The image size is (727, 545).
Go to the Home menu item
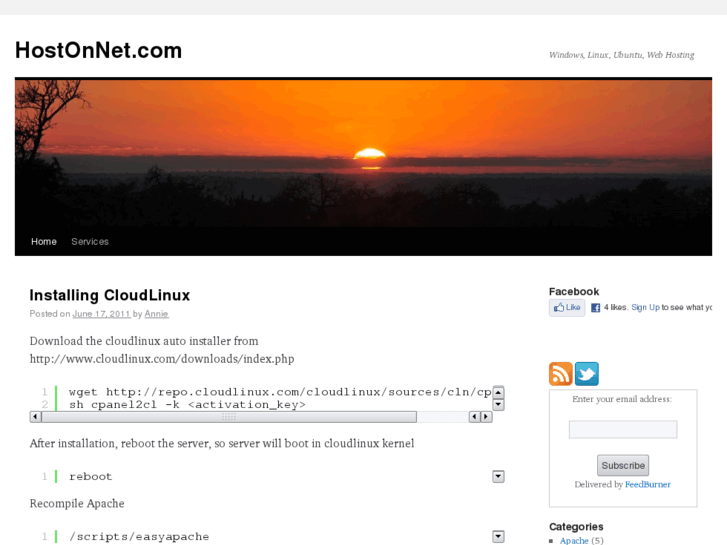click(44, 242)
